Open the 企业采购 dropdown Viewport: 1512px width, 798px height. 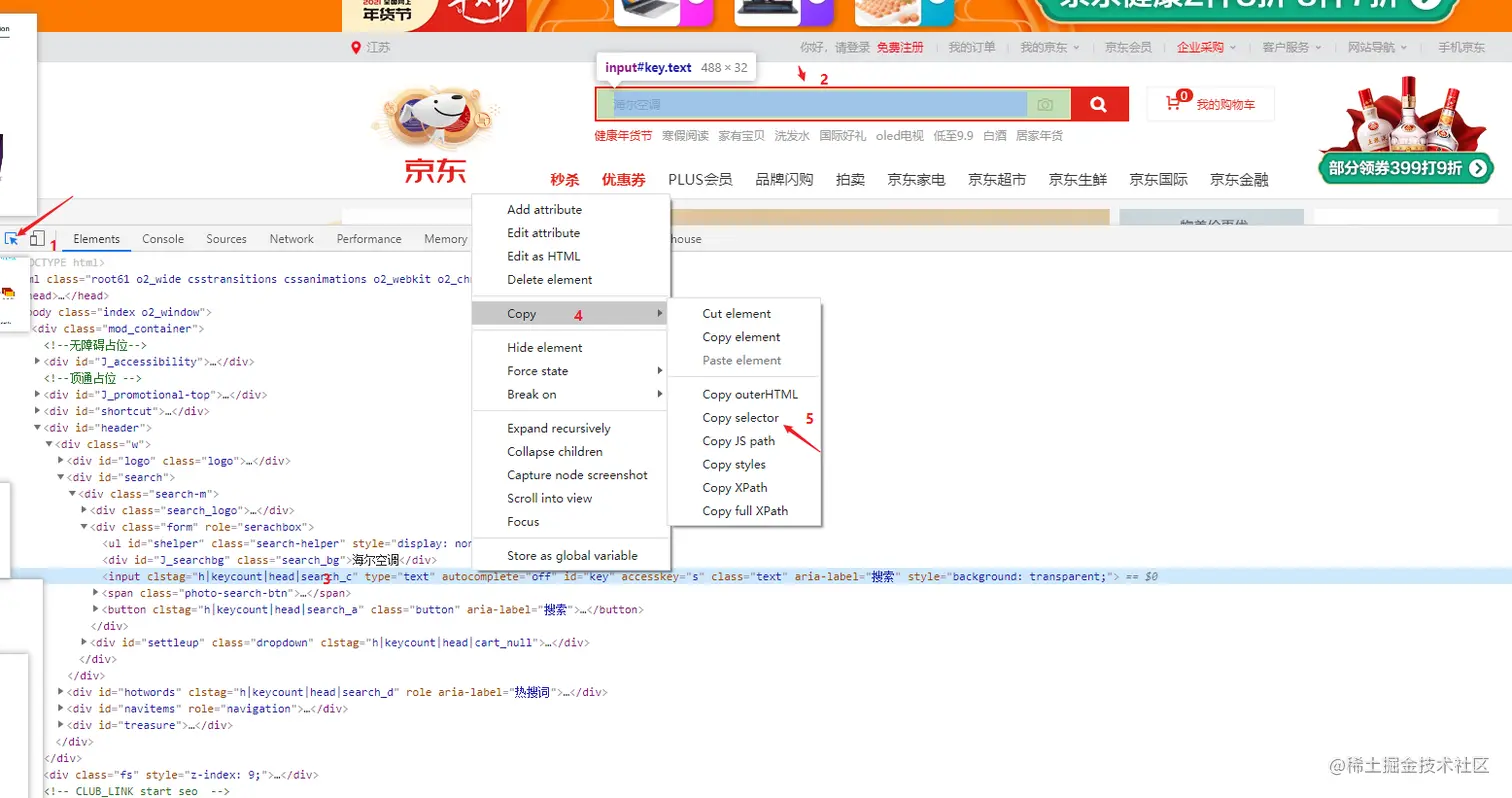[x=1206, y=48]
